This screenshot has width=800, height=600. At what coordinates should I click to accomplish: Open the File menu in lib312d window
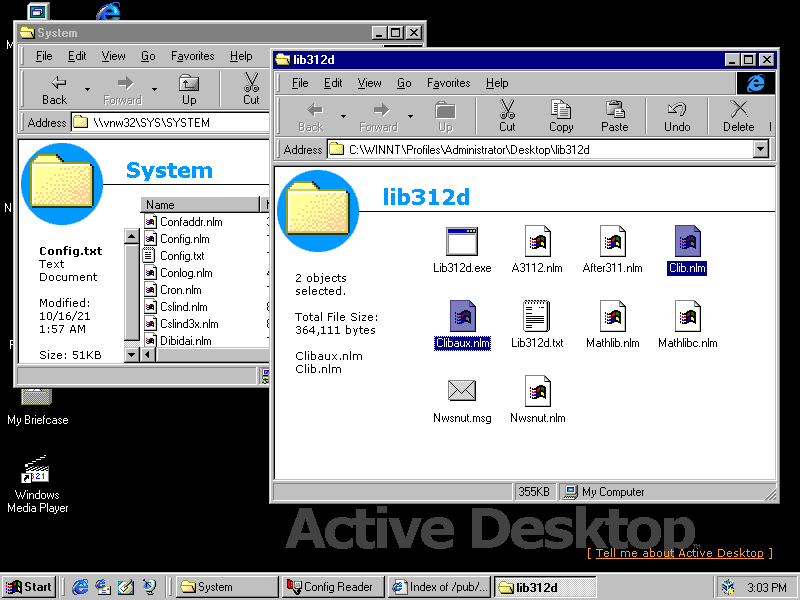300,83
